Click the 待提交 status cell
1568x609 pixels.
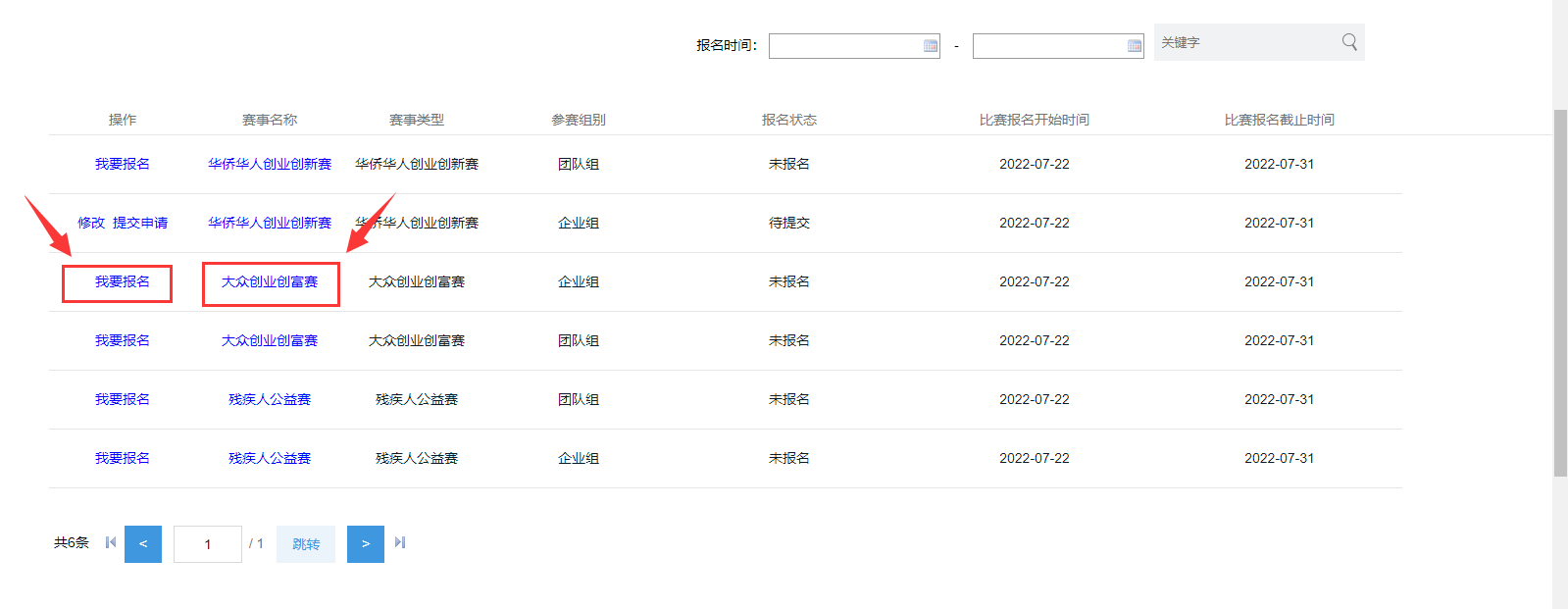click(789, 223)
